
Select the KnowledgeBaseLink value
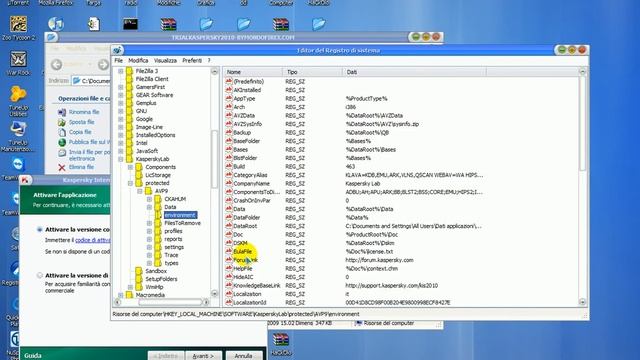pos(257,286)
